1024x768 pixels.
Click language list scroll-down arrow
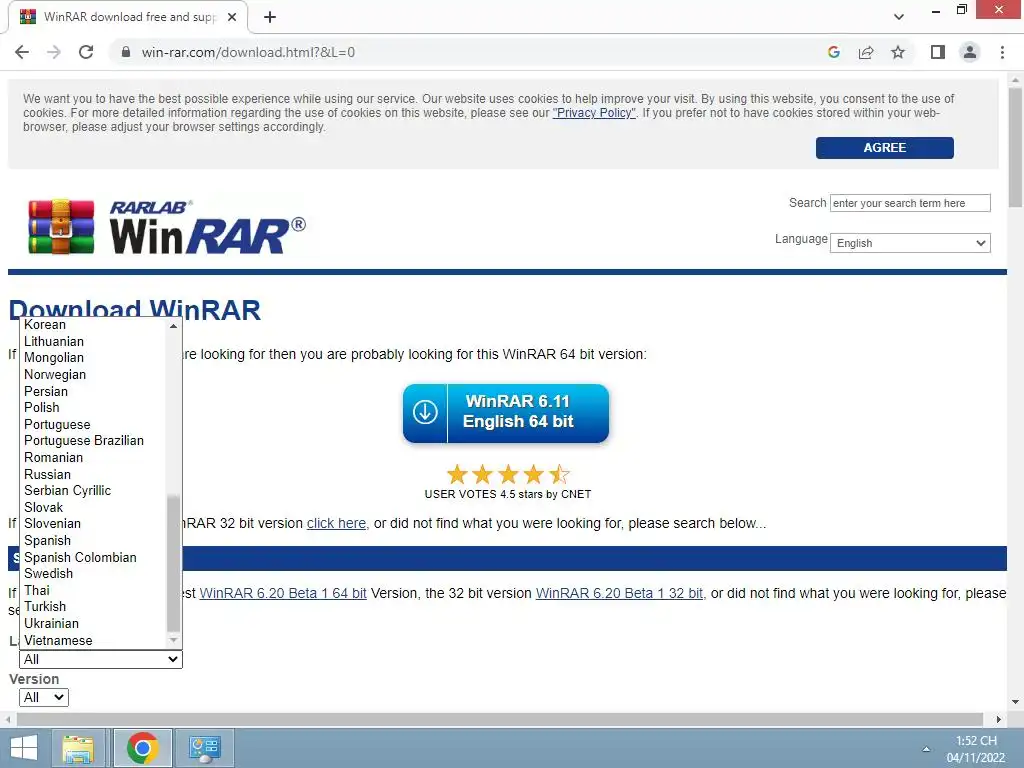tap(174, 640)
